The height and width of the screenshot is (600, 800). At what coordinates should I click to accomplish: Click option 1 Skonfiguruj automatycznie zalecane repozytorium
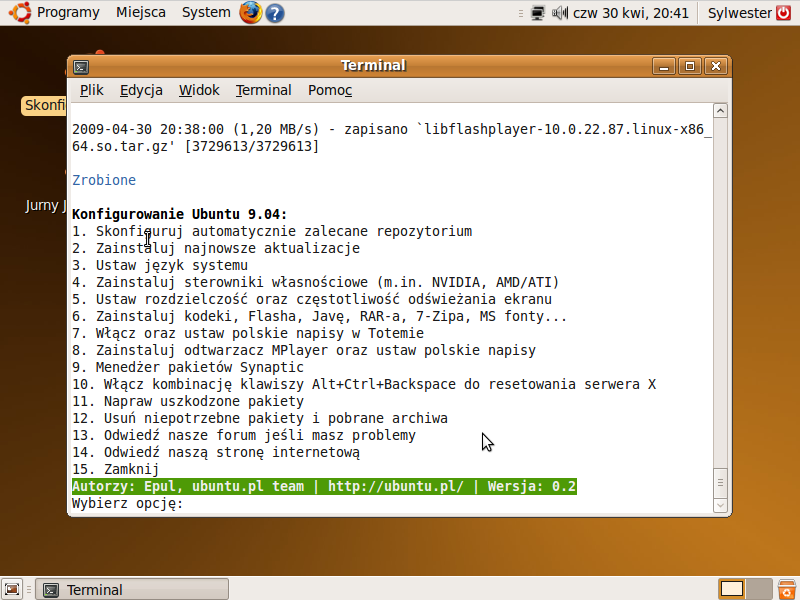[x=272, y=231]
